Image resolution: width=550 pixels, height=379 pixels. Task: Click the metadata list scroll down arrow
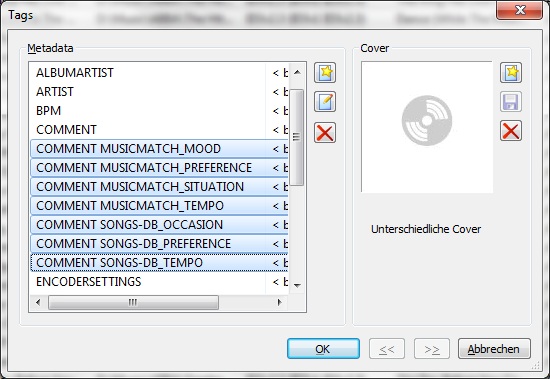[297, 285]
